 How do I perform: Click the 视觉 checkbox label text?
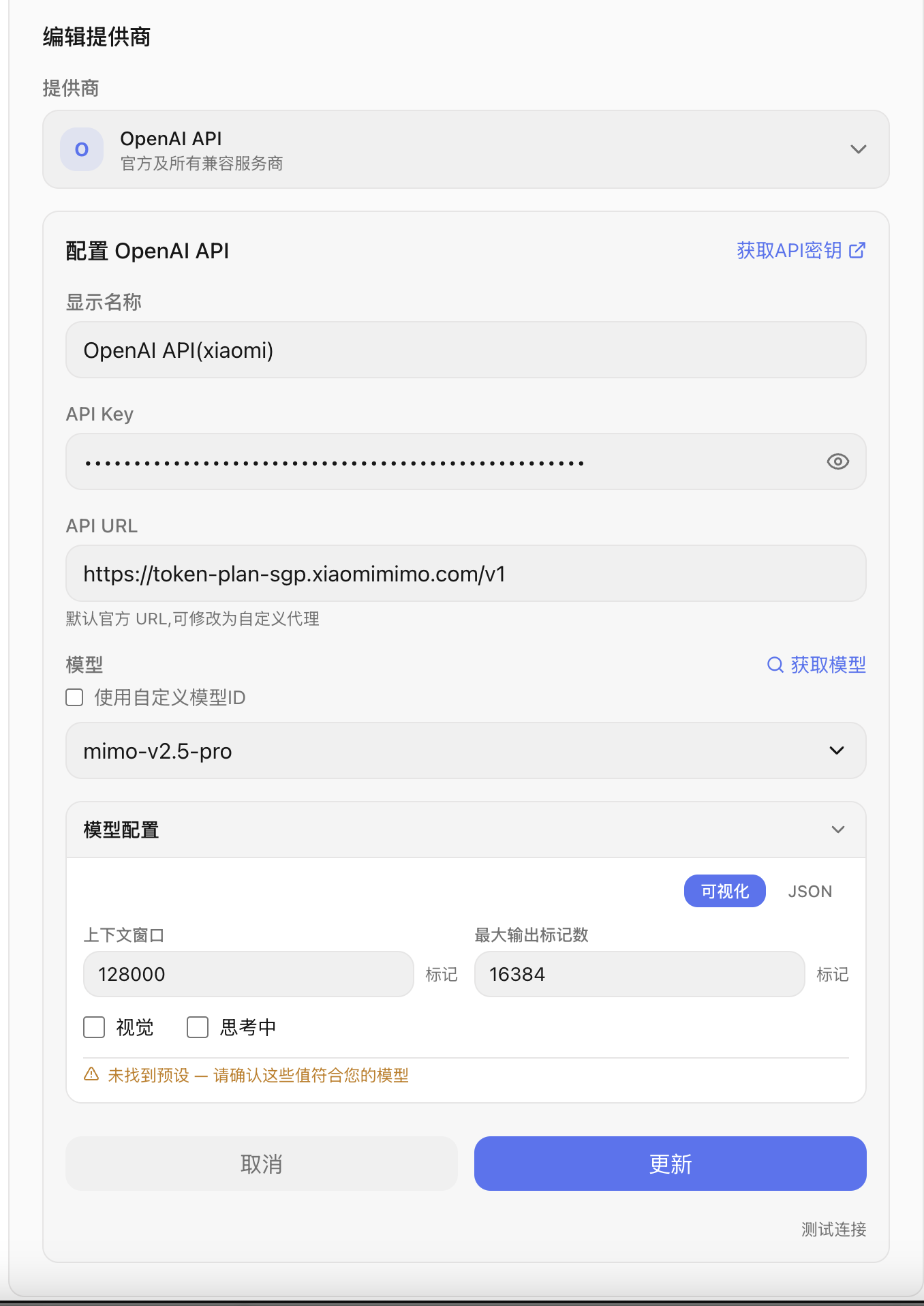135,1027
